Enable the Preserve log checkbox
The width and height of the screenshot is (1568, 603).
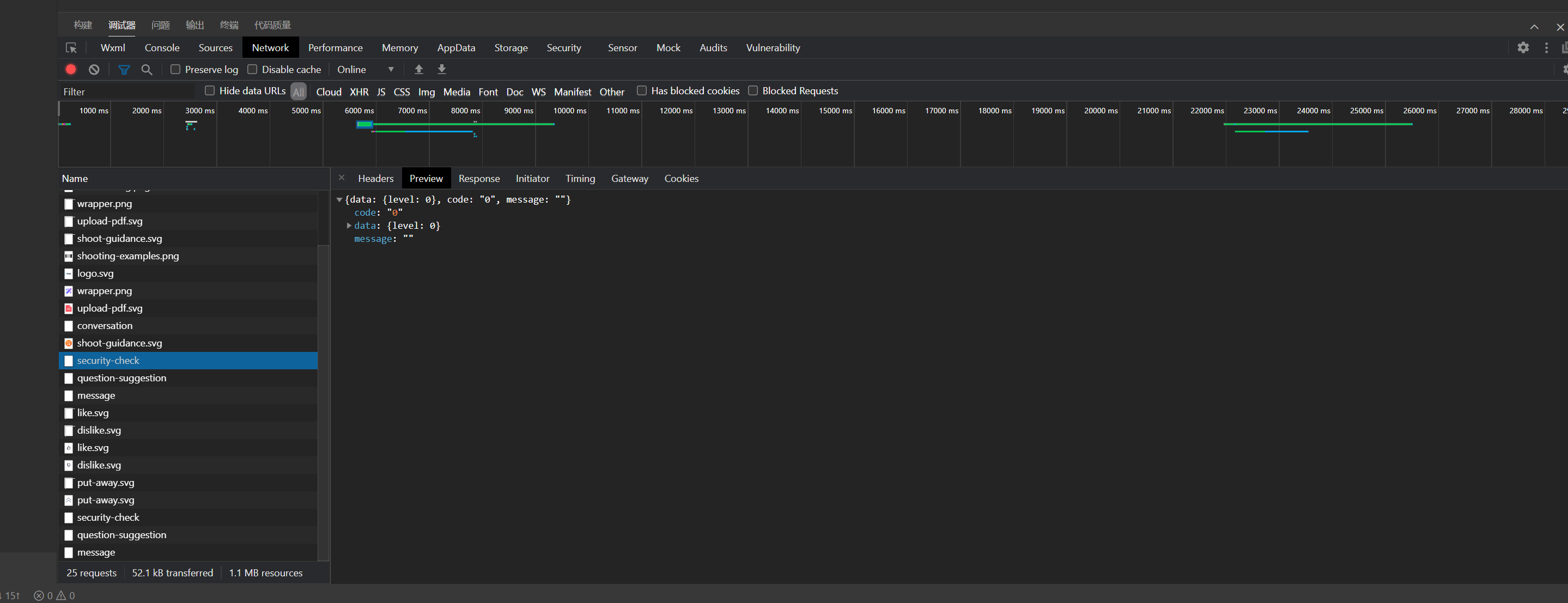(175, 69)
